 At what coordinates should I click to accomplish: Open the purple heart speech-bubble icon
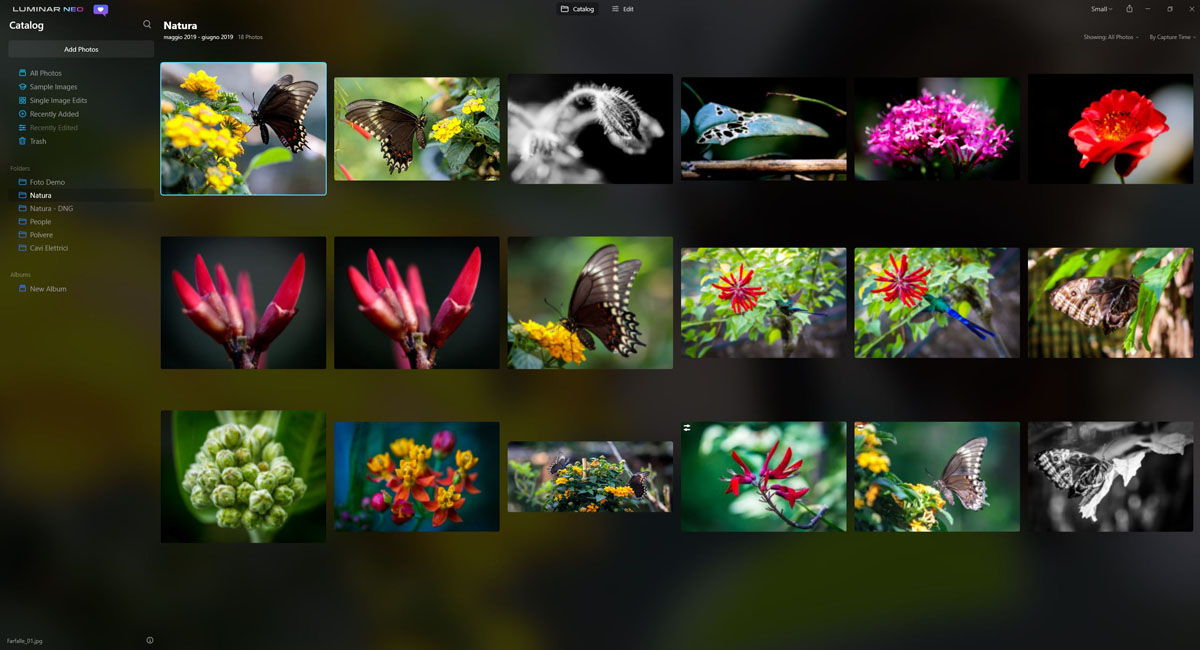click(x=100, y=9)
